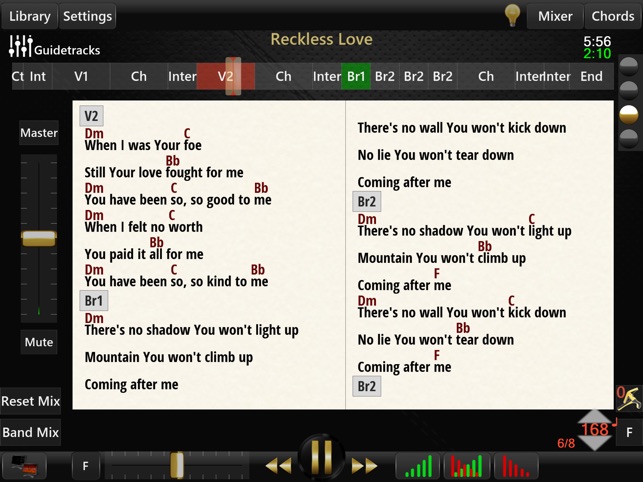Switch to the Mixer view
643x482 pixels.
555,16
